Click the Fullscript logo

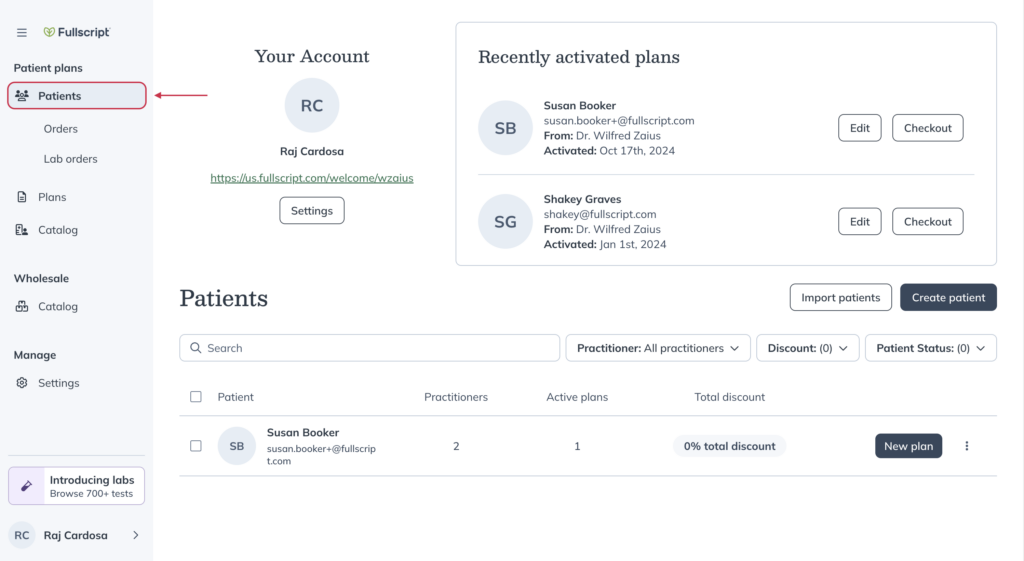pos(76,32)
